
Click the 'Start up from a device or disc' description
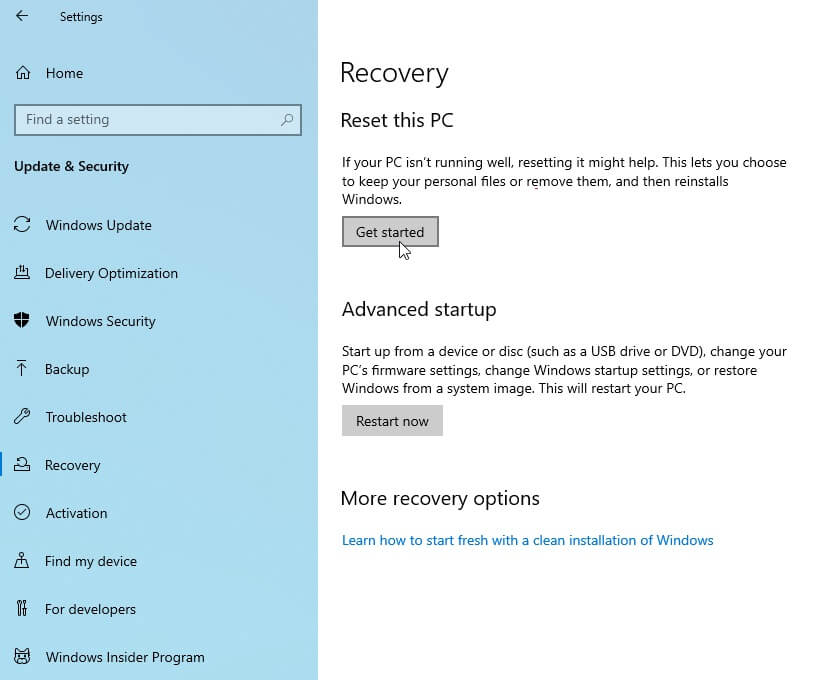(564, 370)
